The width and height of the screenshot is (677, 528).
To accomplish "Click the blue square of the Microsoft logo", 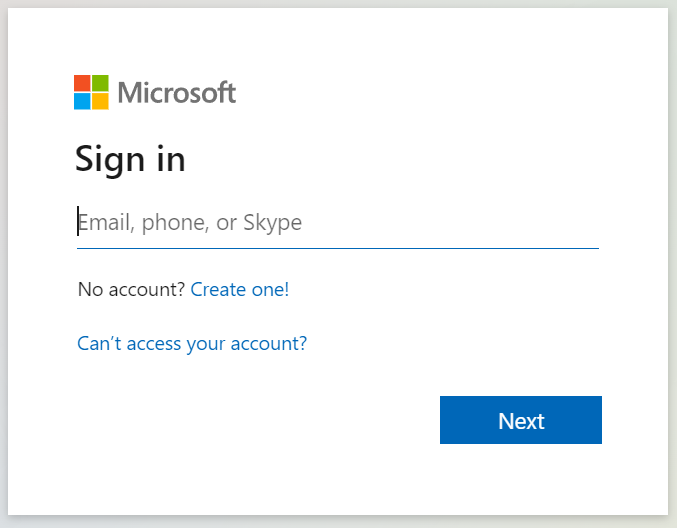I will tap(82, 101).
